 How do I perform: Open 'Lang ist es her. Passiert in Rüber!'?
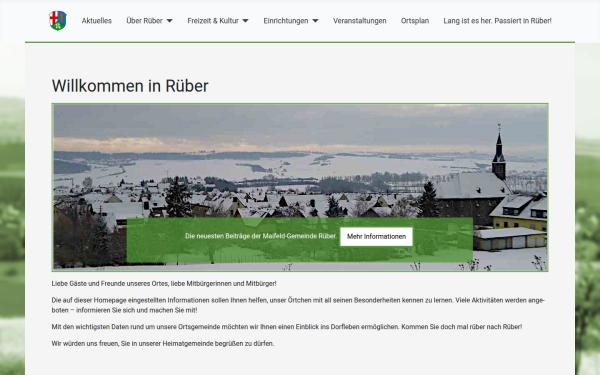point(497,21)
